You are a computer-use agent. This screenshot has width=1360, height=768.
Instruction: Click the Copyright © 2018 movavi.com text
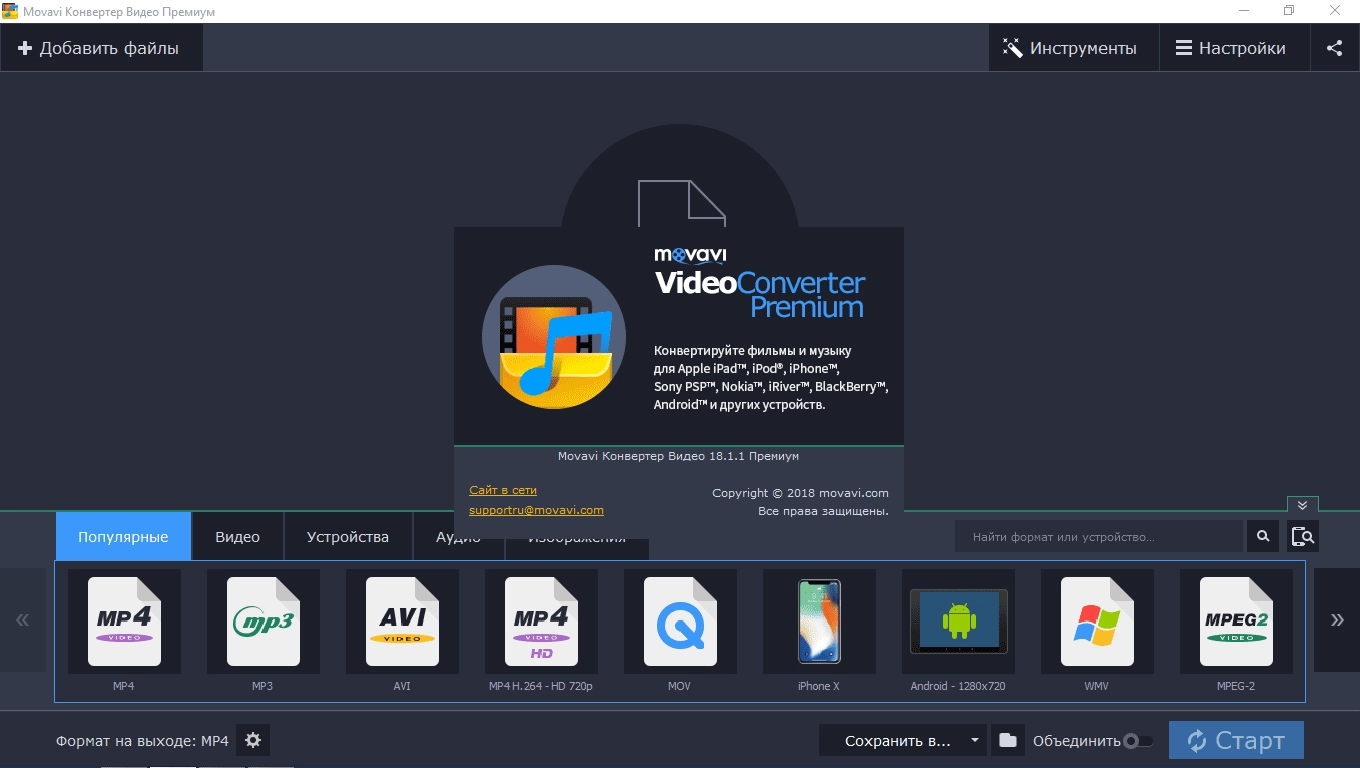pyautogui.click(x=800, y=493)
